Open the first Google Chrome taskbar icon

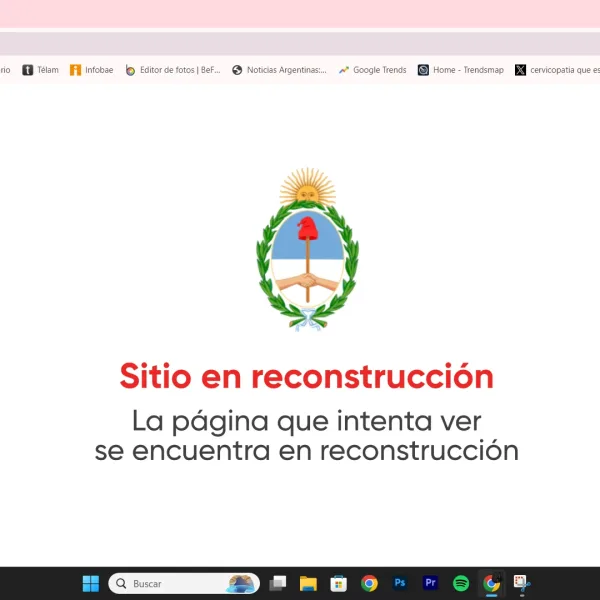coord(369,583)
